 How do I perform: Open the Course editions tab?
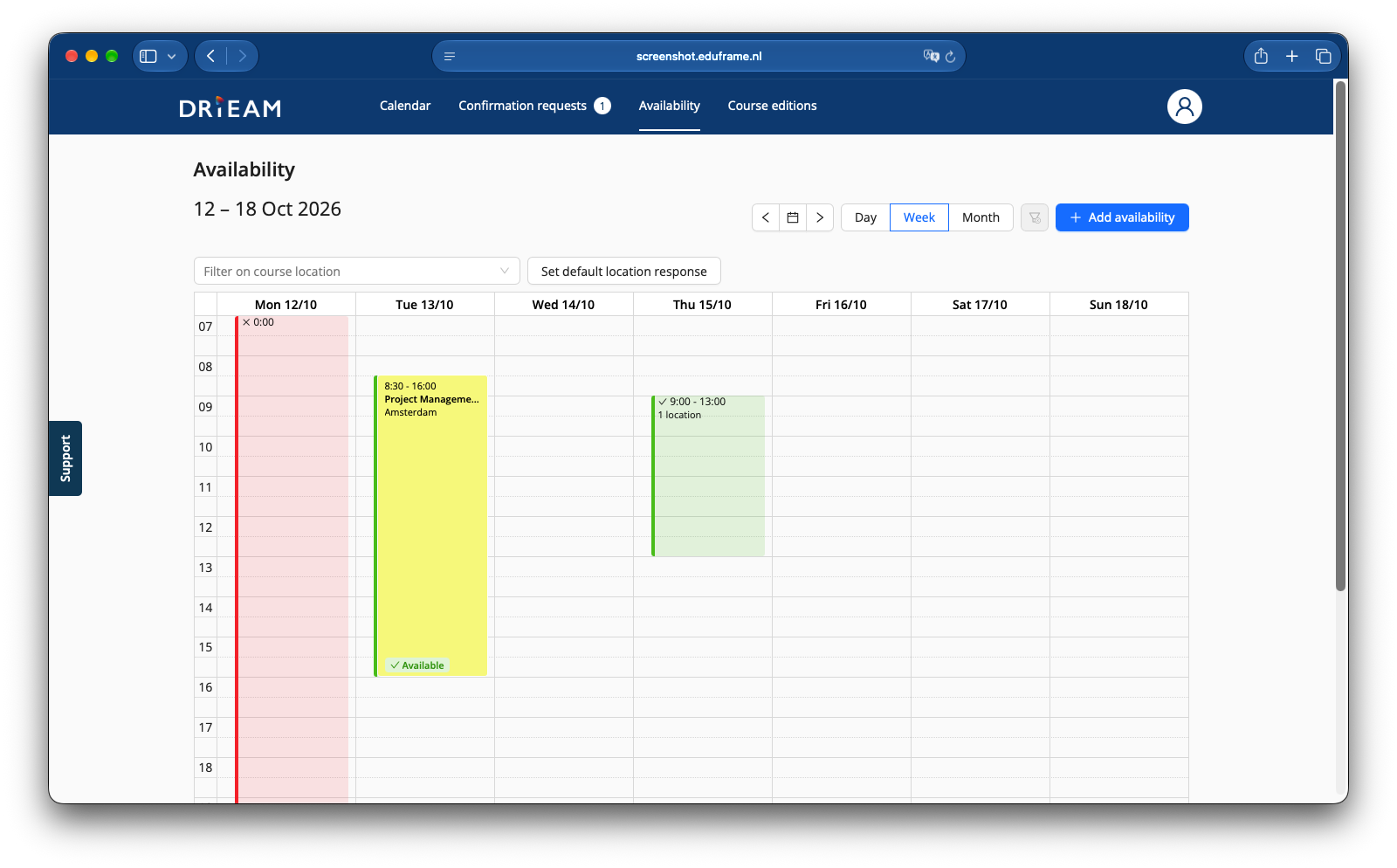(x=772, y=106)
